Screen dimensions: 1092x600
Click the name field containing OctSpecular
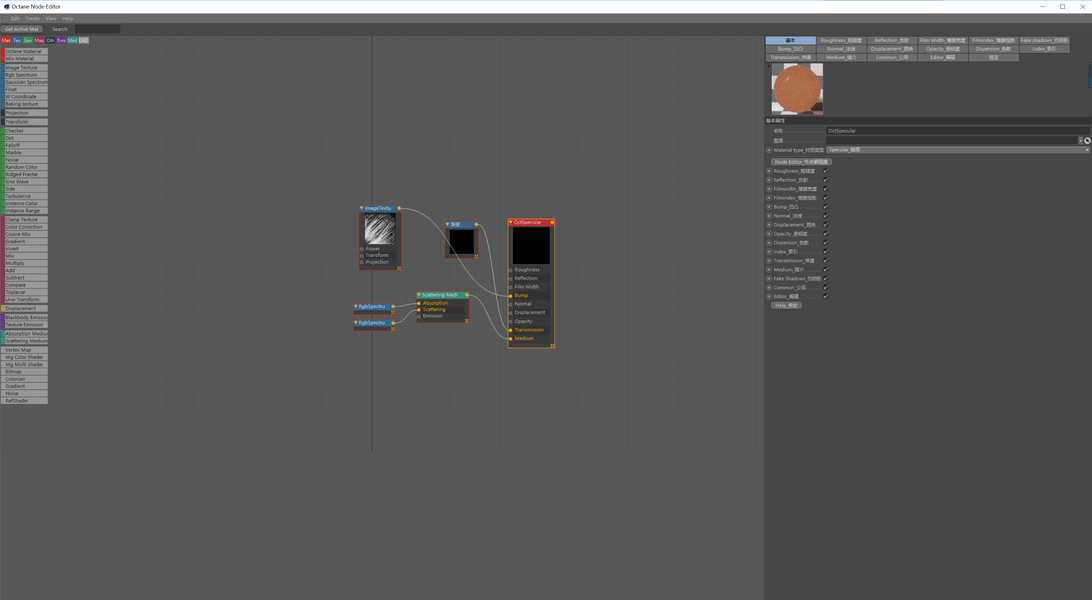[958, 131]
